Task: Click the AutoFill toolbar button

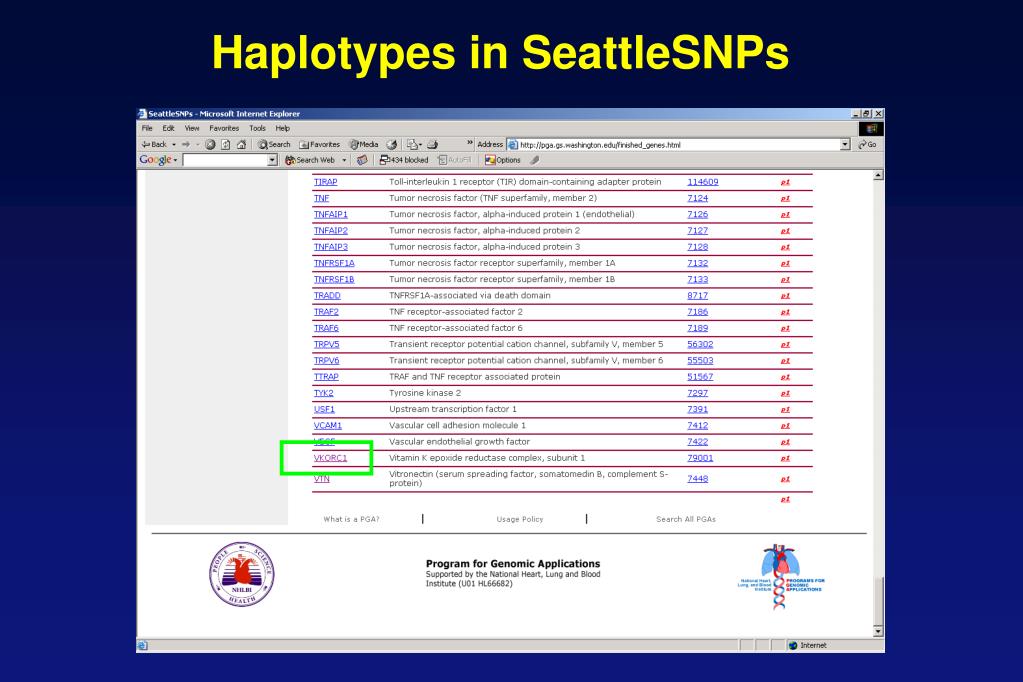Action: coord(455,160)
